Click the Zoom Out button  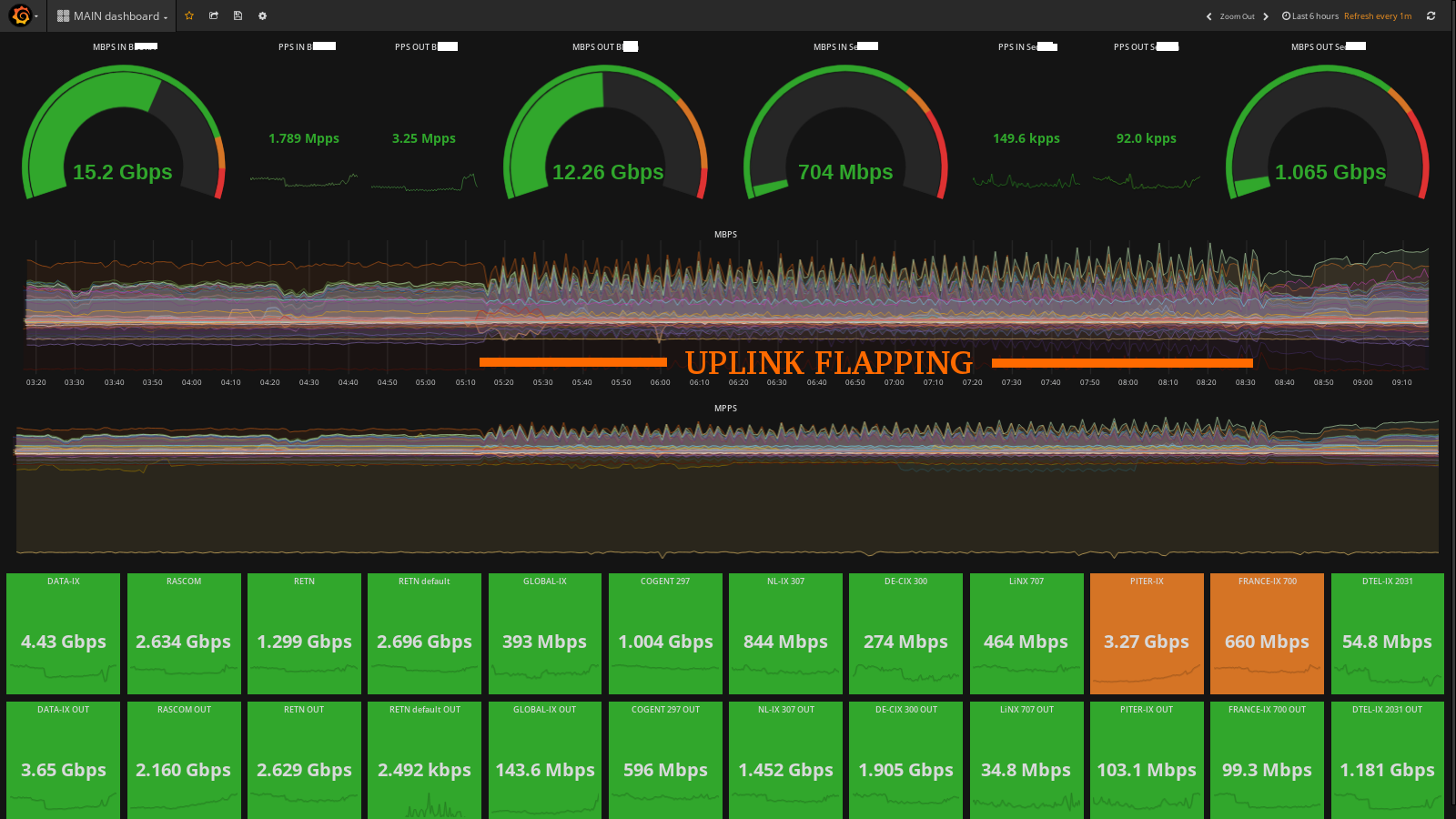[x=1238, y=15]
